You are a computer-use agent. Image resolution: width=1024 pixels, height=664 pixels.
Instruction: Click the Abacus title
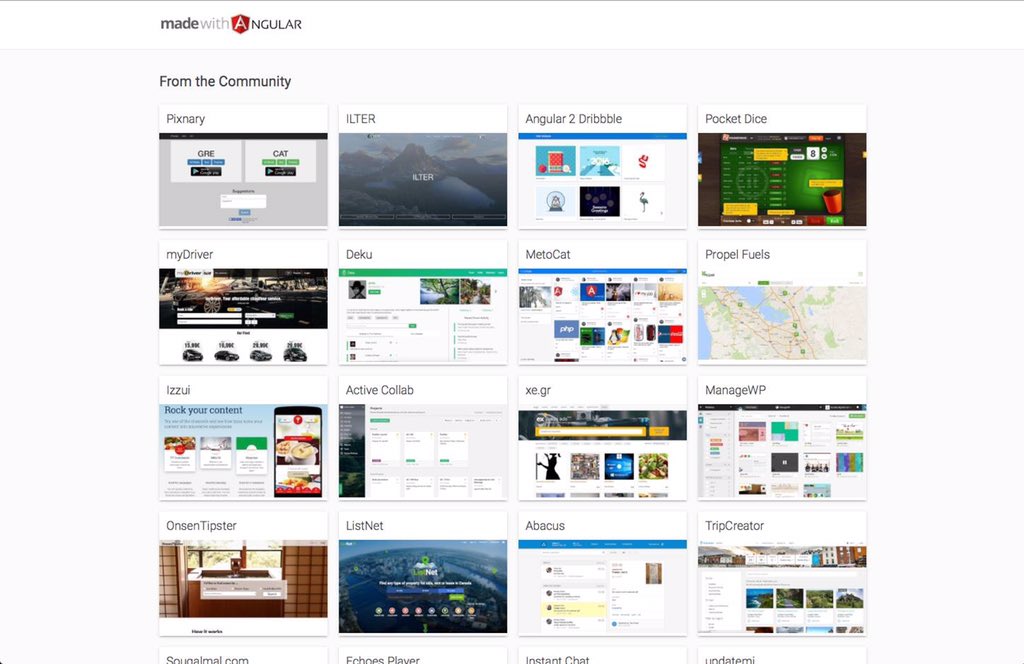(545, 526)
